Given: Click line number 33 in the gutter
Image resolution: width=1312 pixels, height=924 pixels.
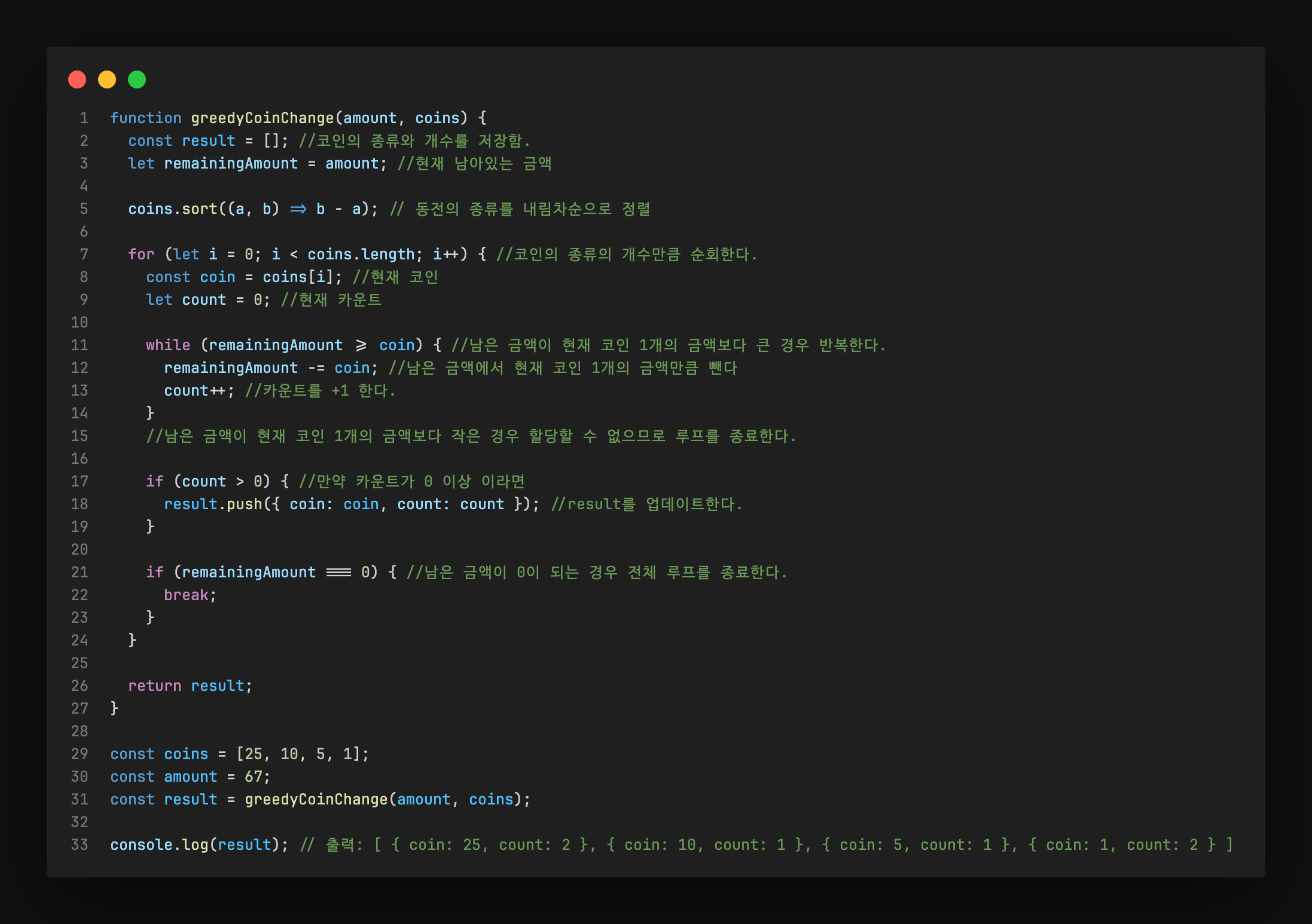Looking at the screenshot, I should (x=80, y=845).
